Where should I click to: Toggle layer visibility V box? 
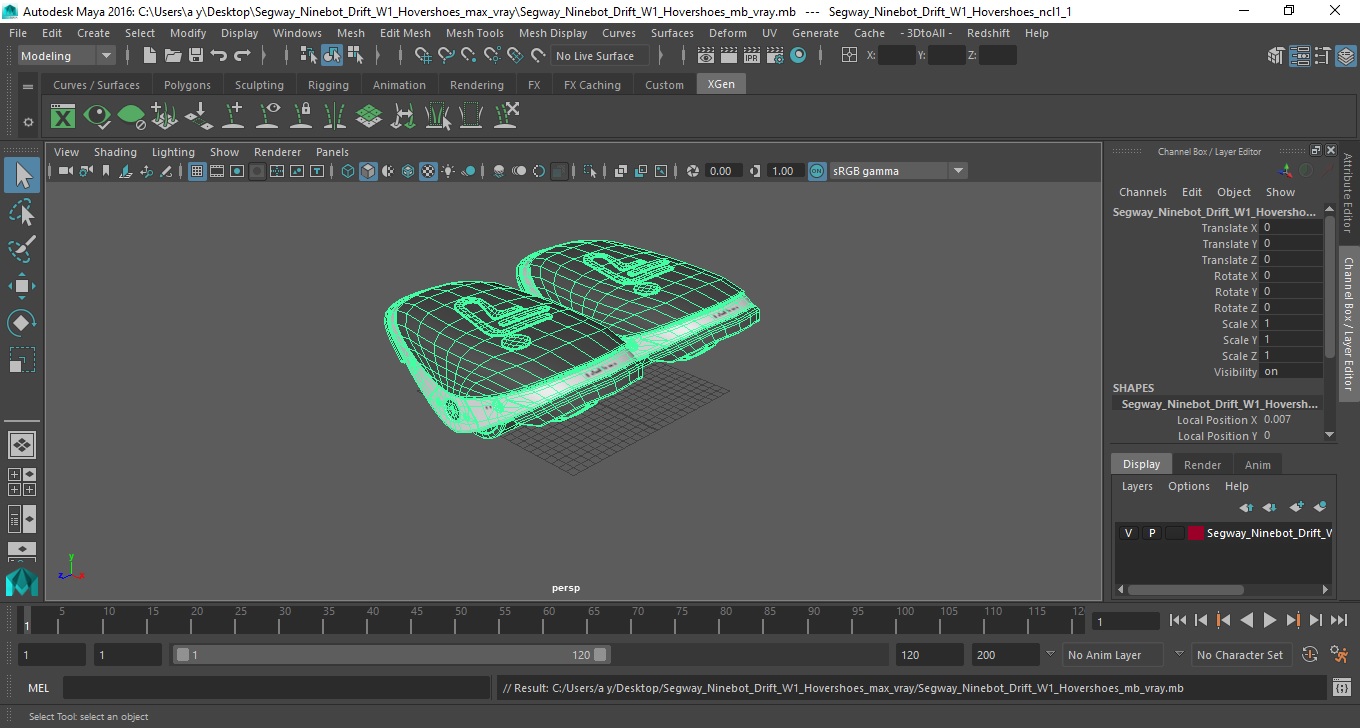[1128, 533]
